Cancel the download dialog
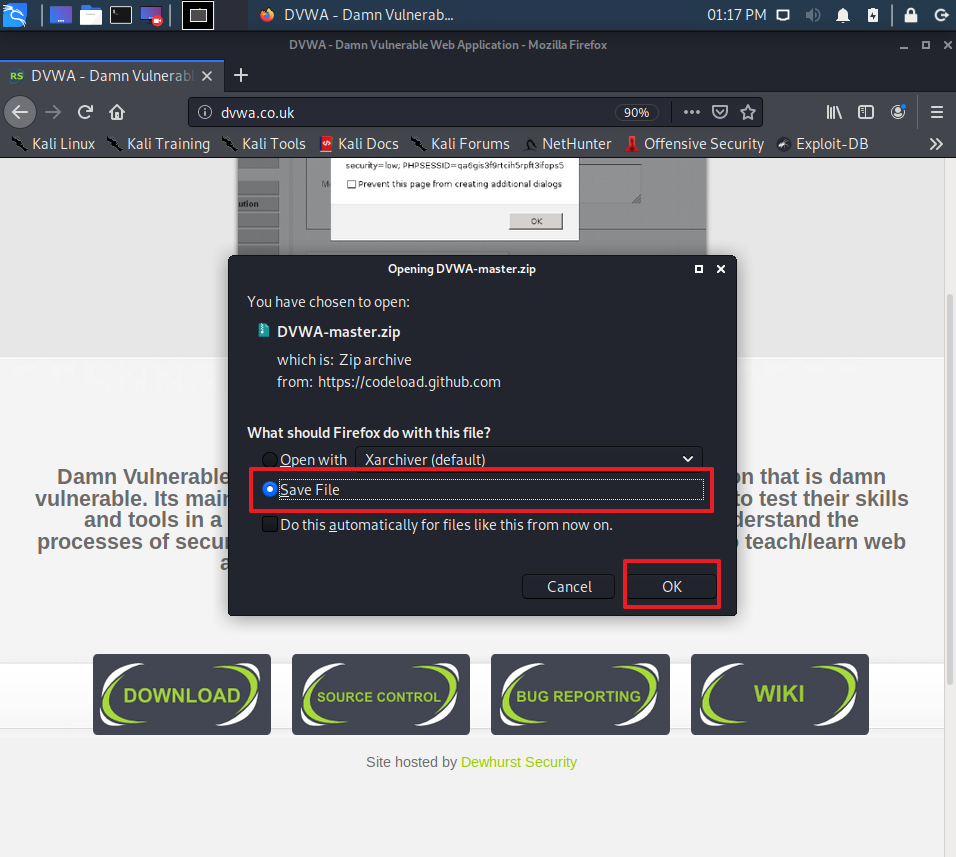 569,586
